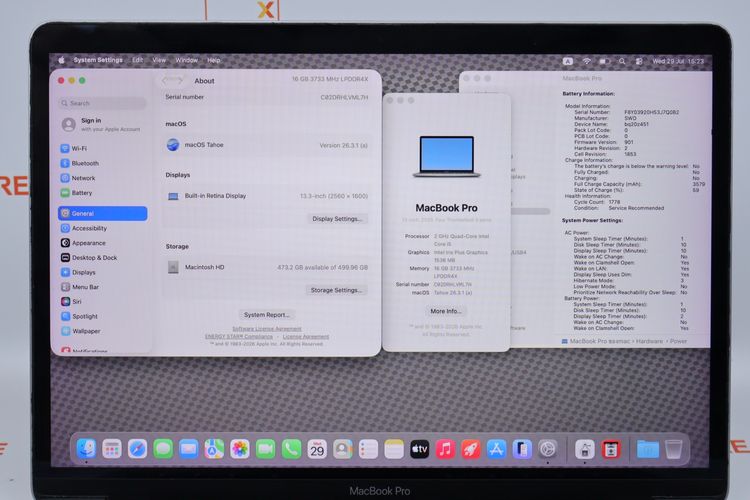Open Contacts app in the Dock
Screen dimensions: 750x500
click(x=342, y=449)
